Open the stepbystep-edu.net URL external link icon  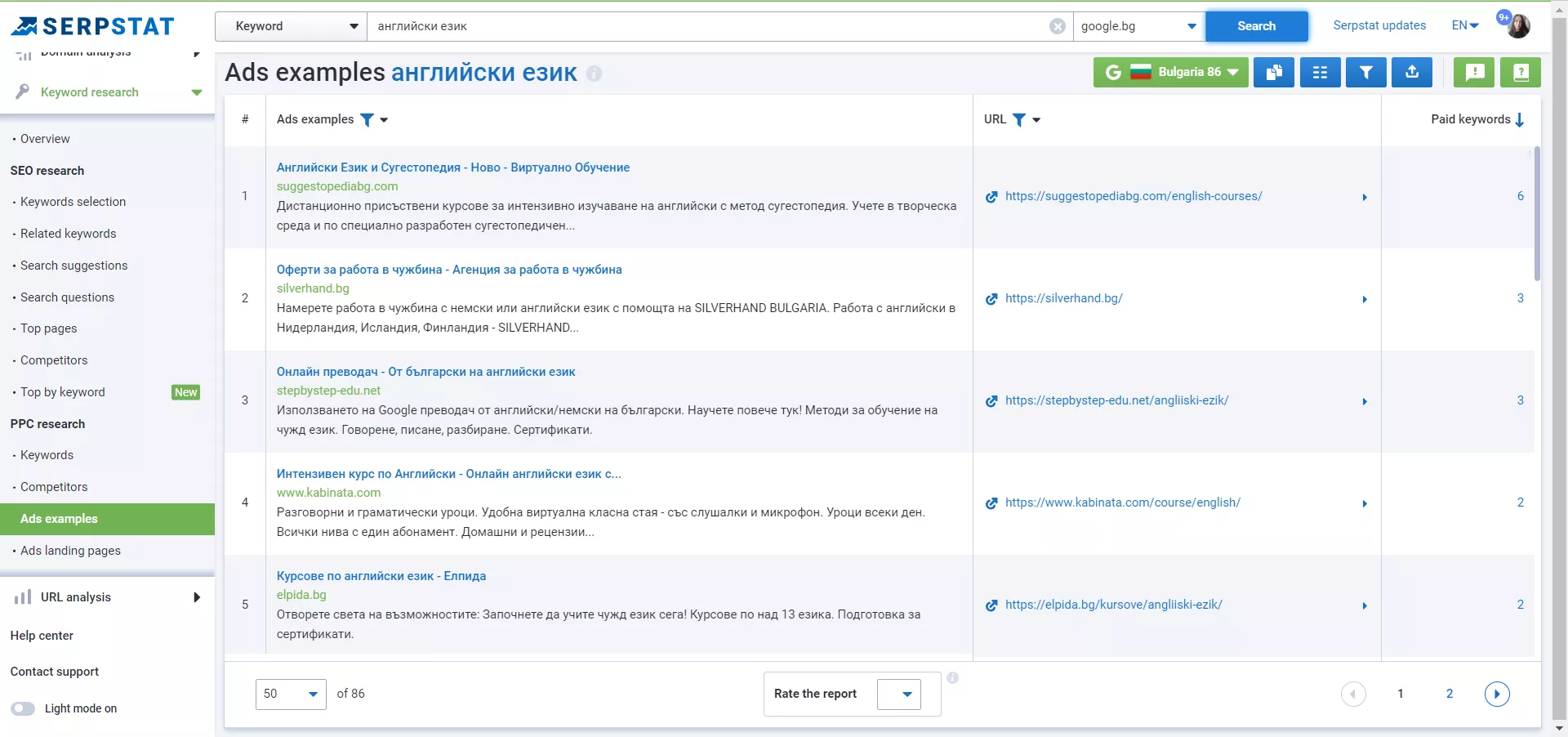tap(991, 401)
